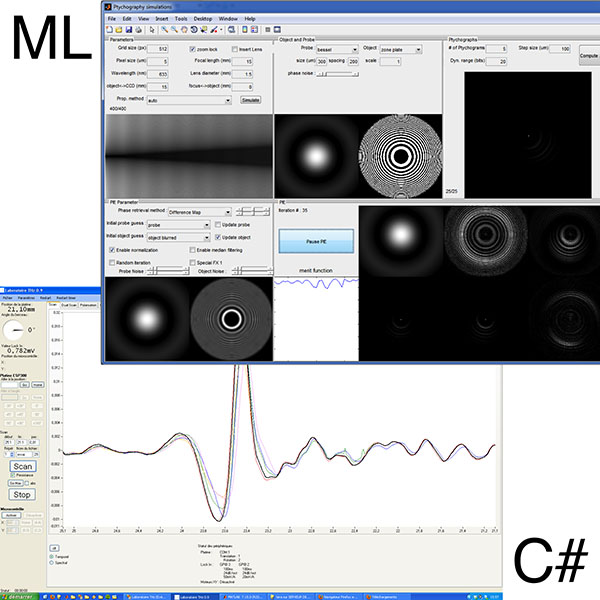Open the Window menu

click(228, 18)
